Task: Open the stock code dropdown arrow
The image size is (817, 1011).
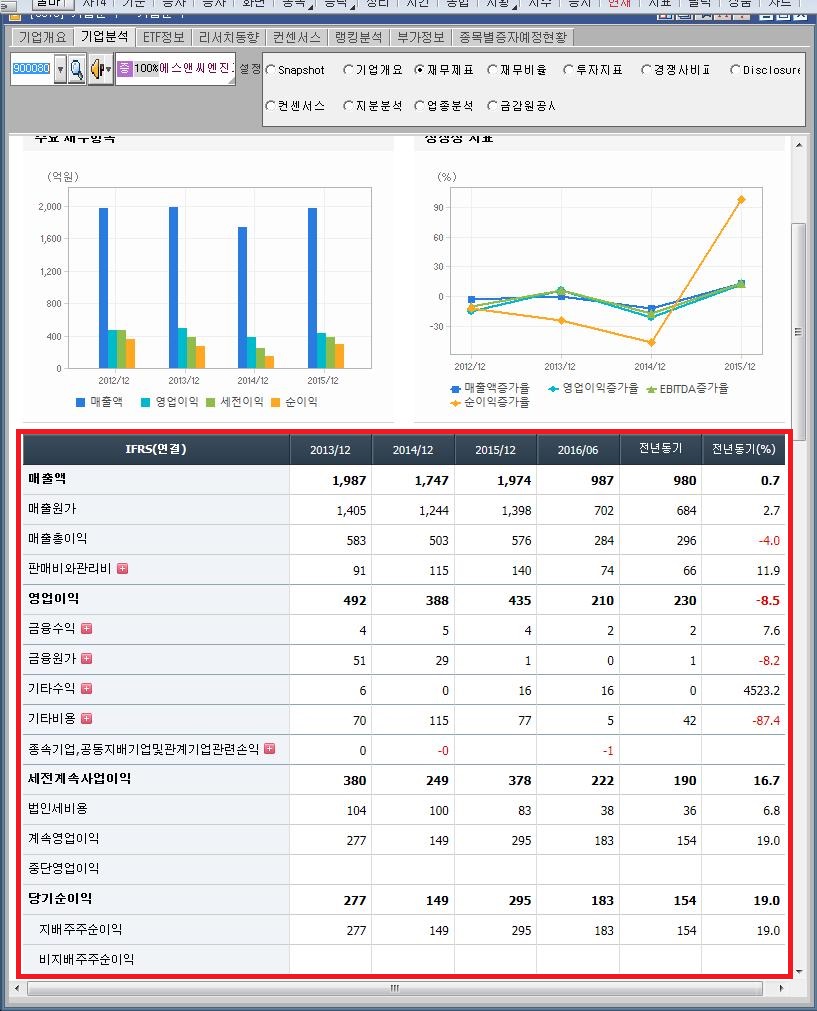Action: (59, 70)
